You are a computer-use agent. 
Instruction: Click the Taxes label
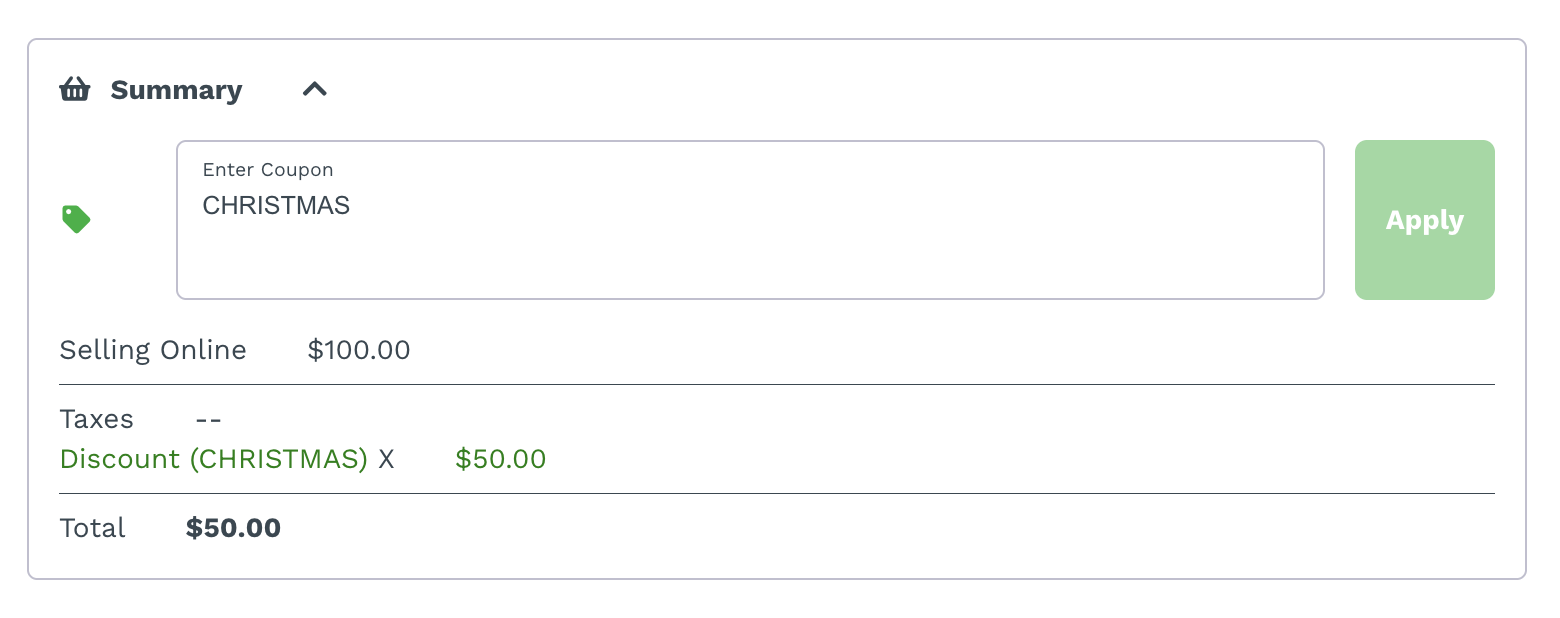97,418
